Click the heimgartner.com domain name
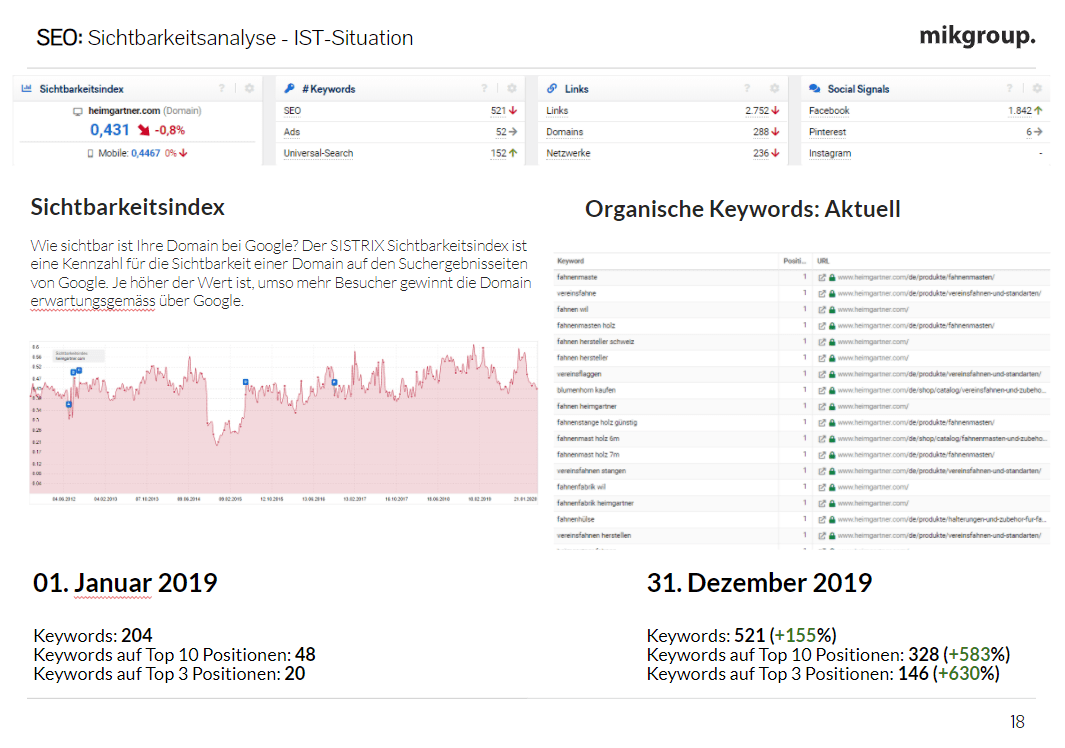This screenshot has width=1065, height=748. (124, 111)
